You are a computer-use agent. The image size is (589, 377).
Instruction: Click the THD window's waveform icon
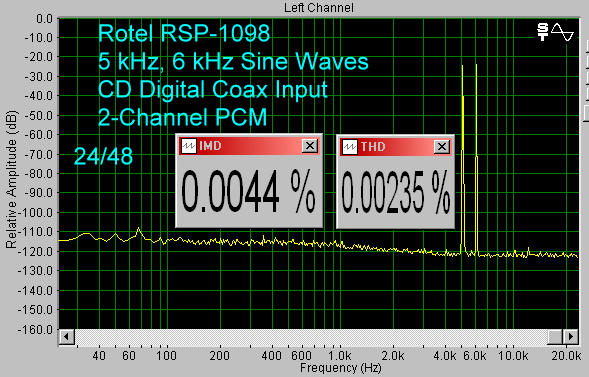pyautogui.click(x=350, y=147)
